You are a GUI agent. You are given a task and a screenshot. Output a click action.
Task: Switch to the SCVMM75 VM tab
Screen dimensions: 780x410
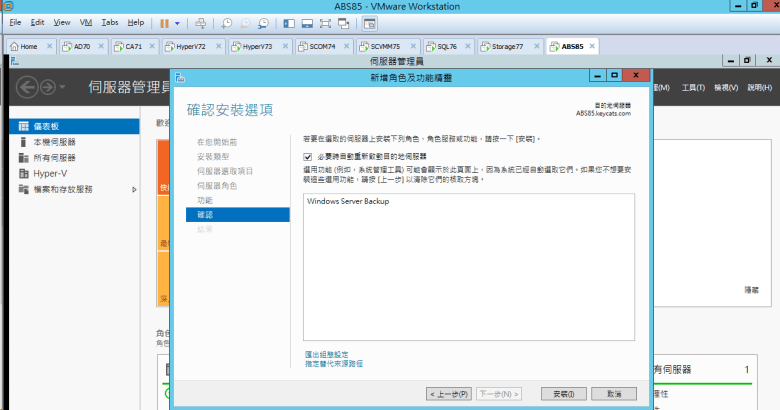coord(380,46)
